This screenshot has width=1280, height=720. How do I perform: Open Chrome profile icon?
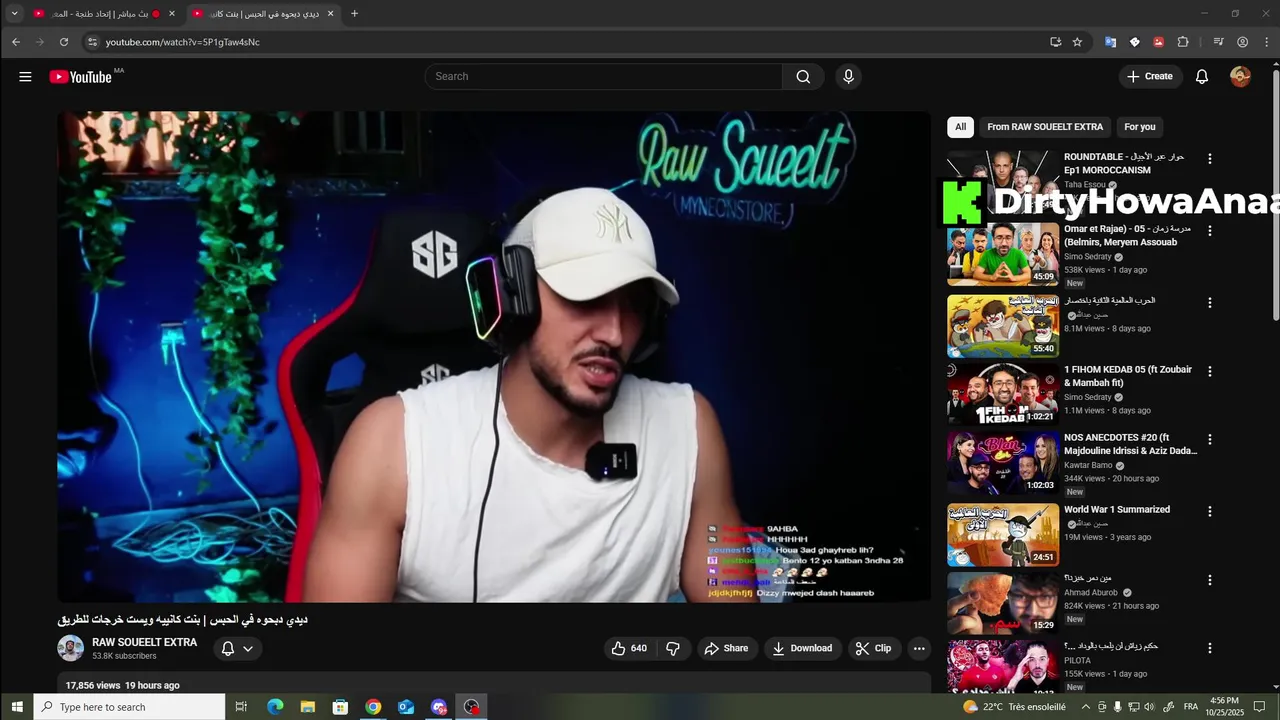(1242, 42)
